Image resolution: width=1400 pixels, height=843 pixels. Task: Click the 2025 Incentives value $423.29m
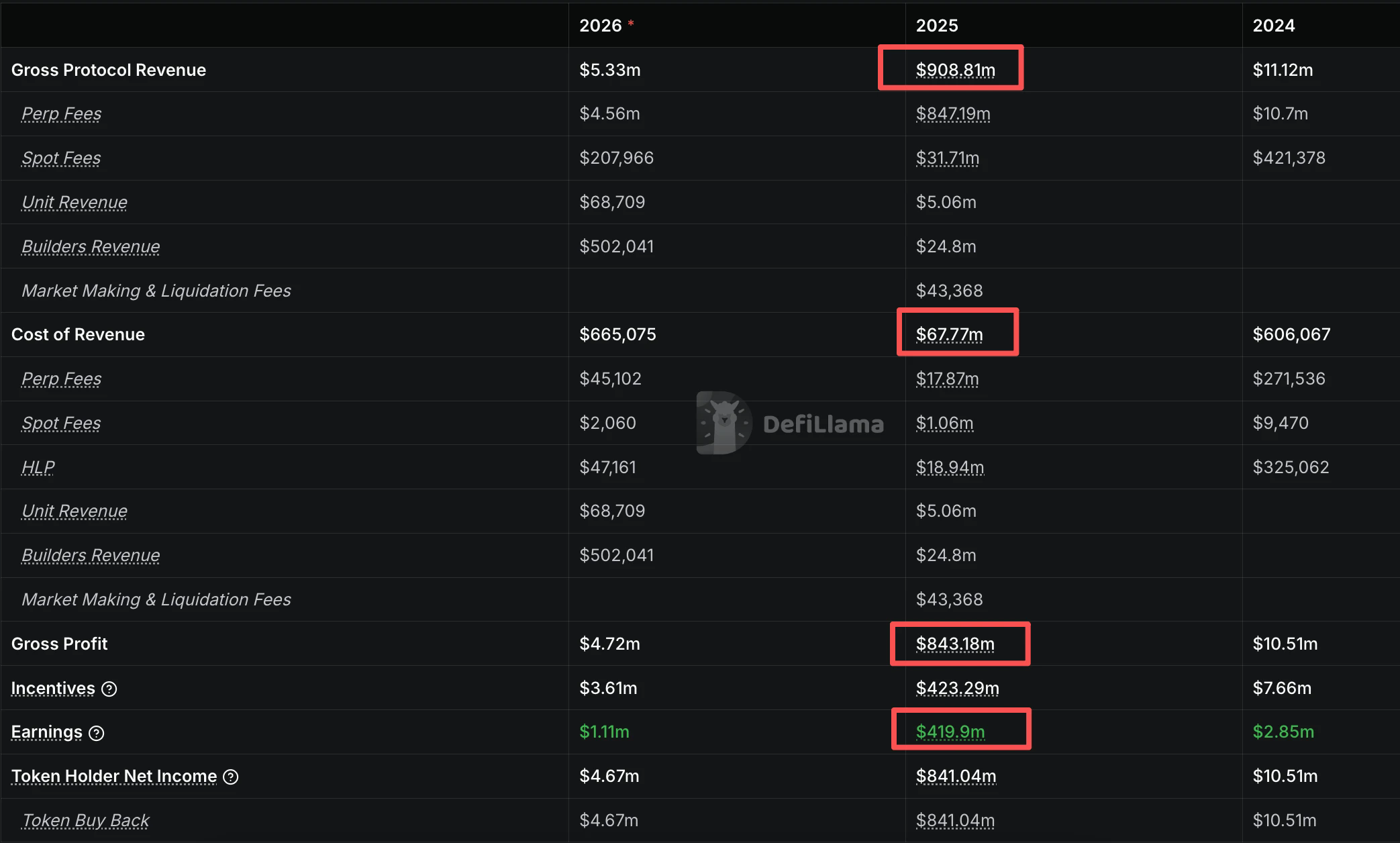(957, 688)
